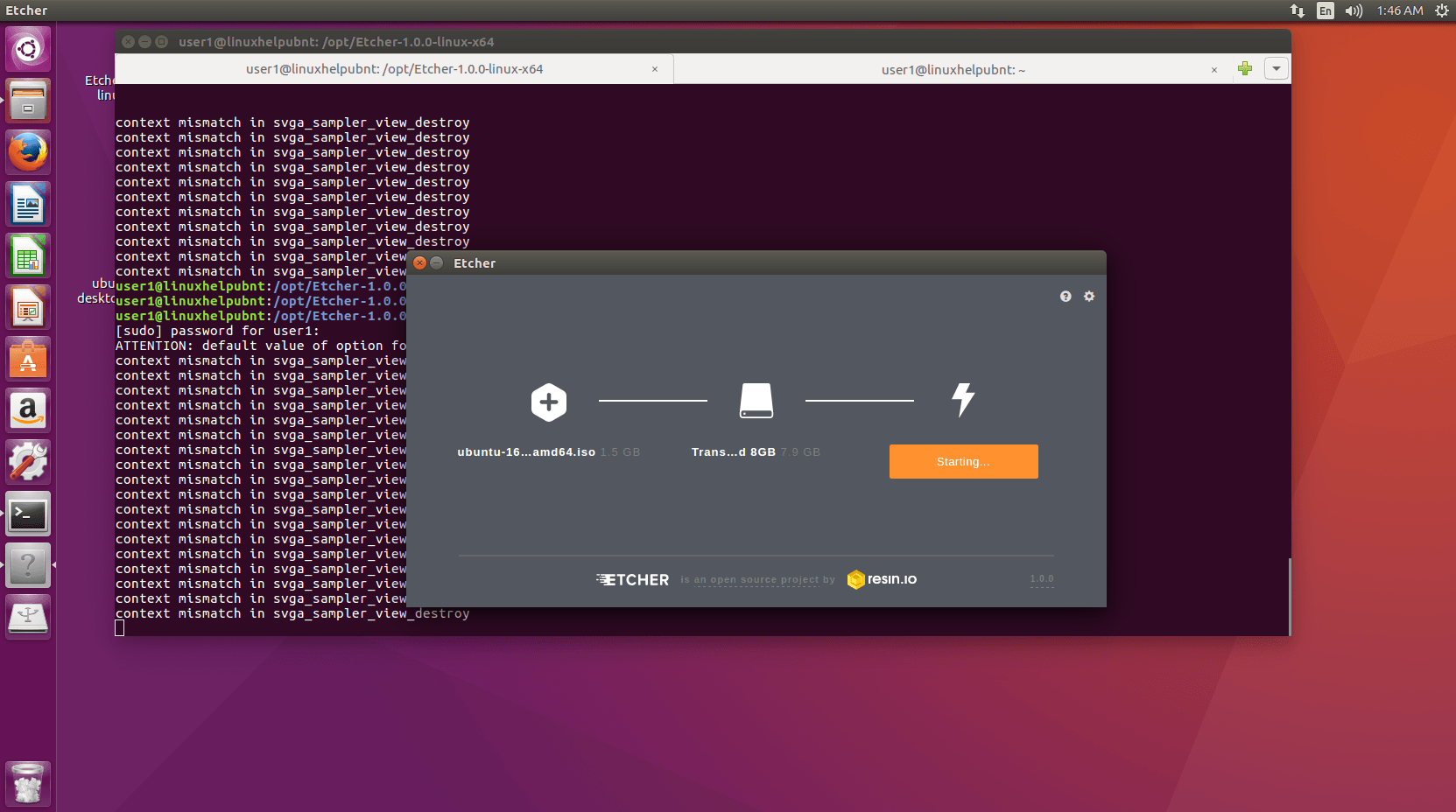Switch to terminal tab user1@linuxhelpubnt: ~
This screenshot has width=1456, height=812.
953,70
